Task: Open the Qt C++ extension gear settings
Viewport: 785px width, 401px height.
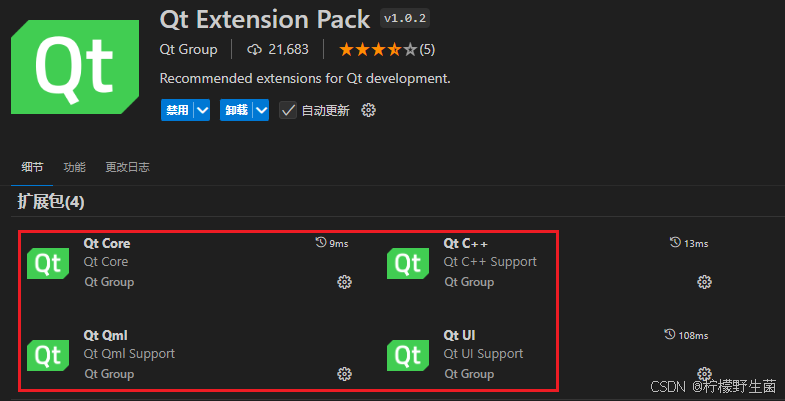Action: tap(704, 282)
